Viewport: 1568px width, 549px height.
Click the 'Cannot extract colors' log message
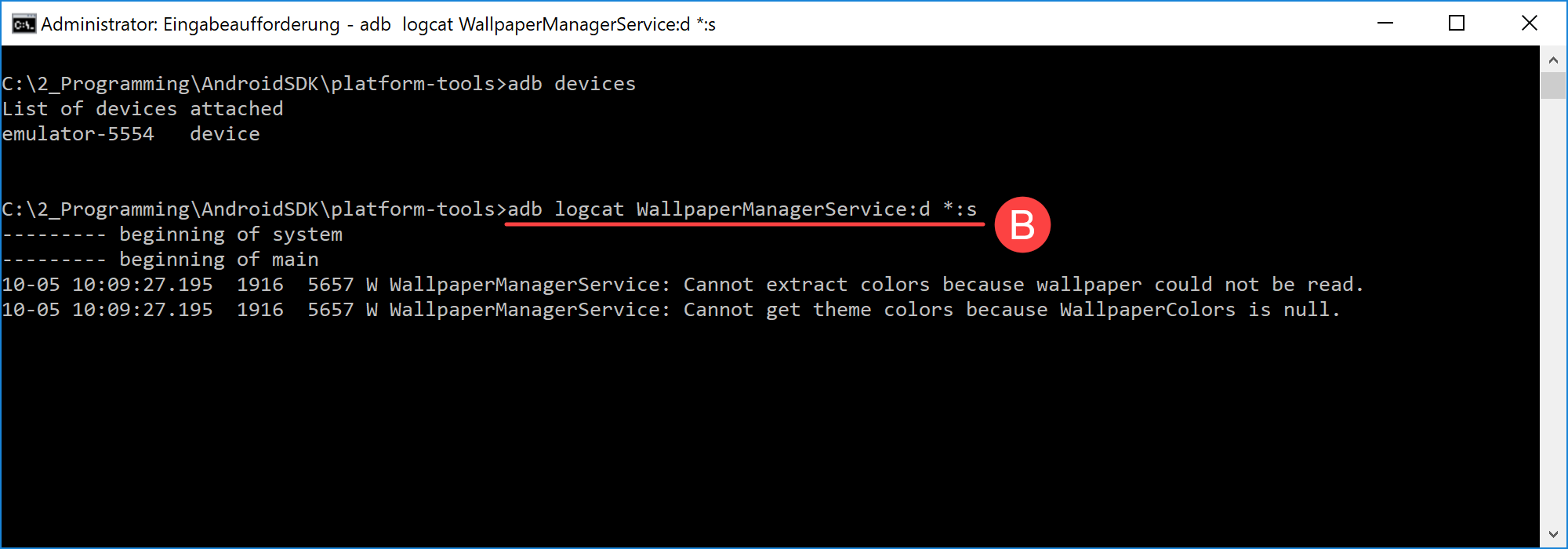[x=1023, y=285]
